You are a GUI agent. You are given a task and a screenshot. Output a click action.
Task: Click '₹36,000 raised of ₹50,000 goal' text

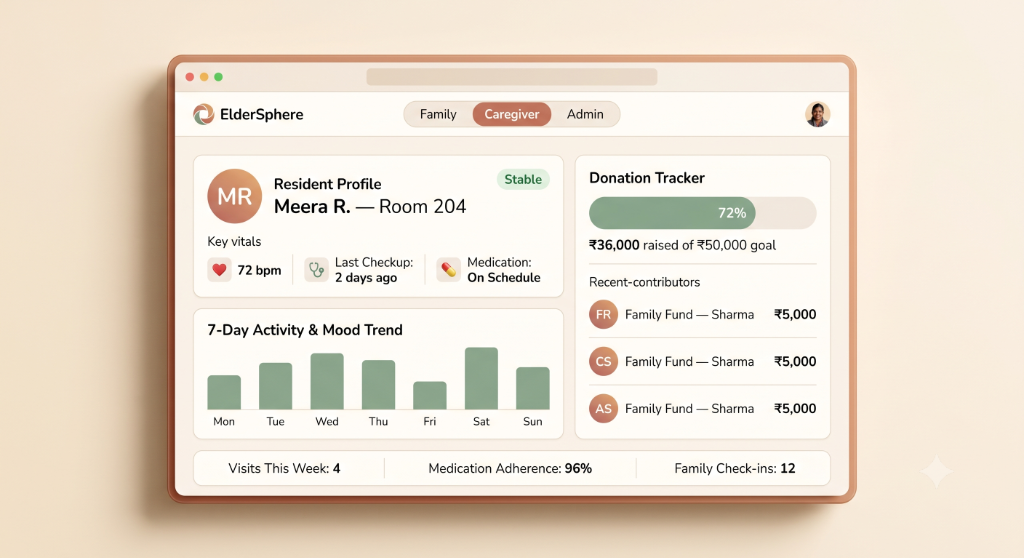pyautogui.click(x=682, y=245)
